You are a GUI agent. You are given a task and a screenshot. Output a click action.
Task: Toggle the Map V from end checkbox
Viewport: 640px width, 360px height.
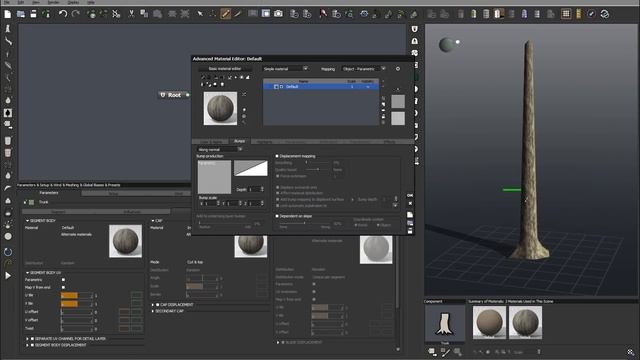tap(63, 288)
